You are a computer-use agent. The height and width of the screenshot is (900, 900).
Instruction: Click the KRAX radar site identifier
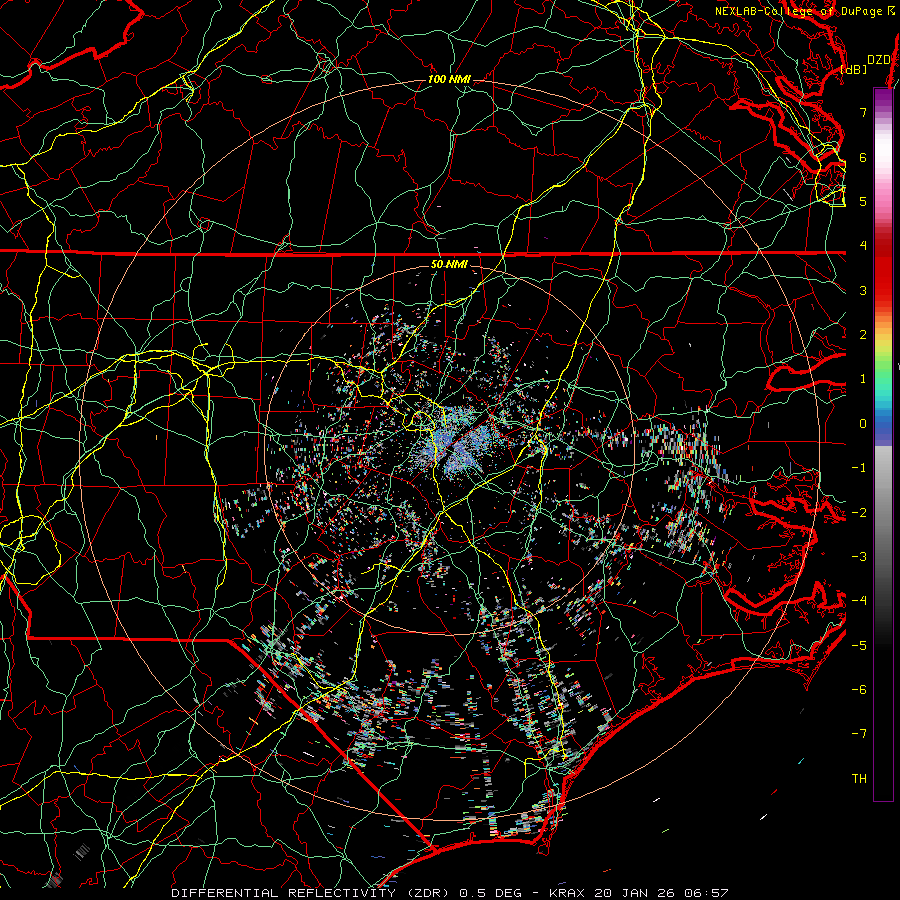pos(567,893)
